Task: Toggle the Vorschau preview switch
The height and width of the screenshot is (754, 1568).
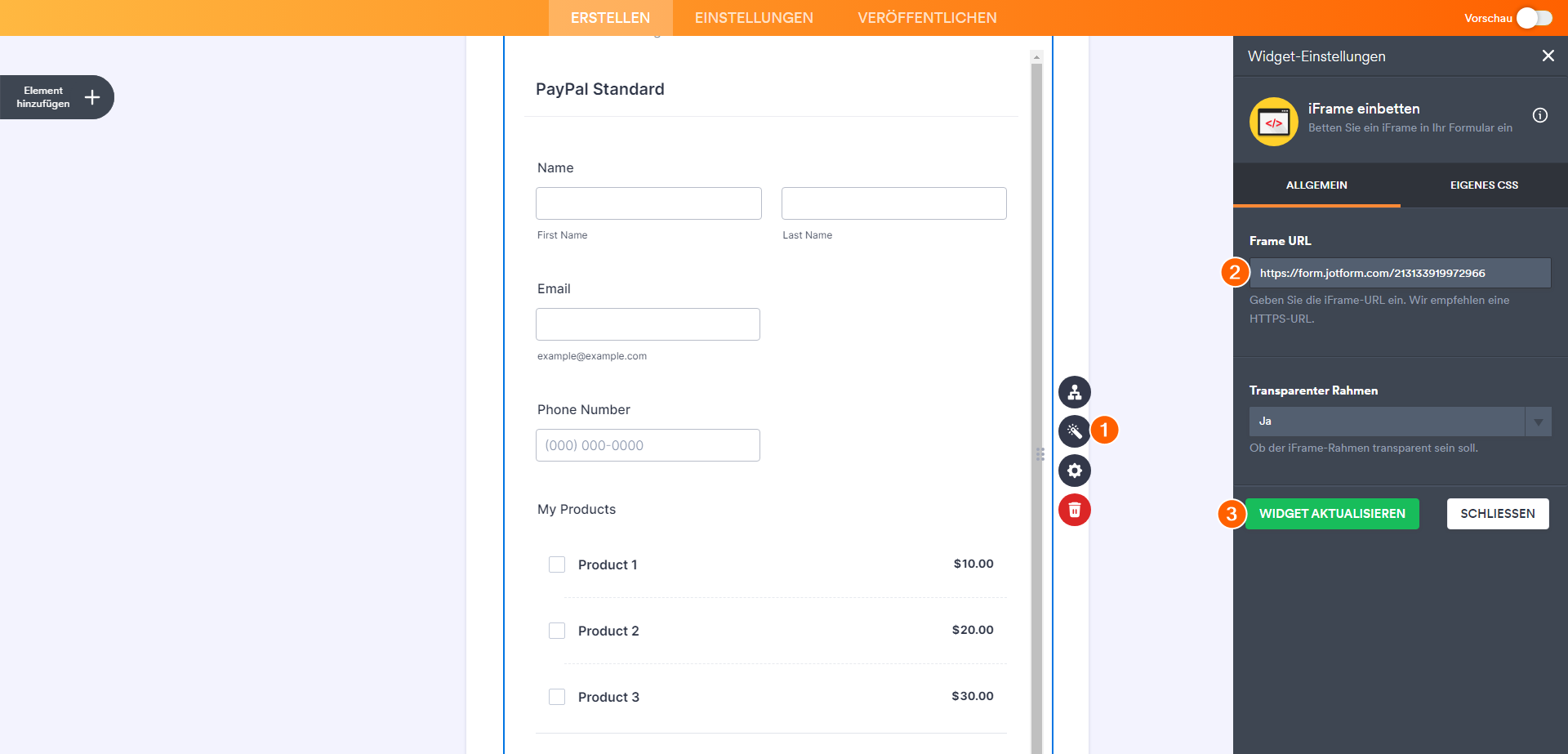Action: click(1534, 18)
